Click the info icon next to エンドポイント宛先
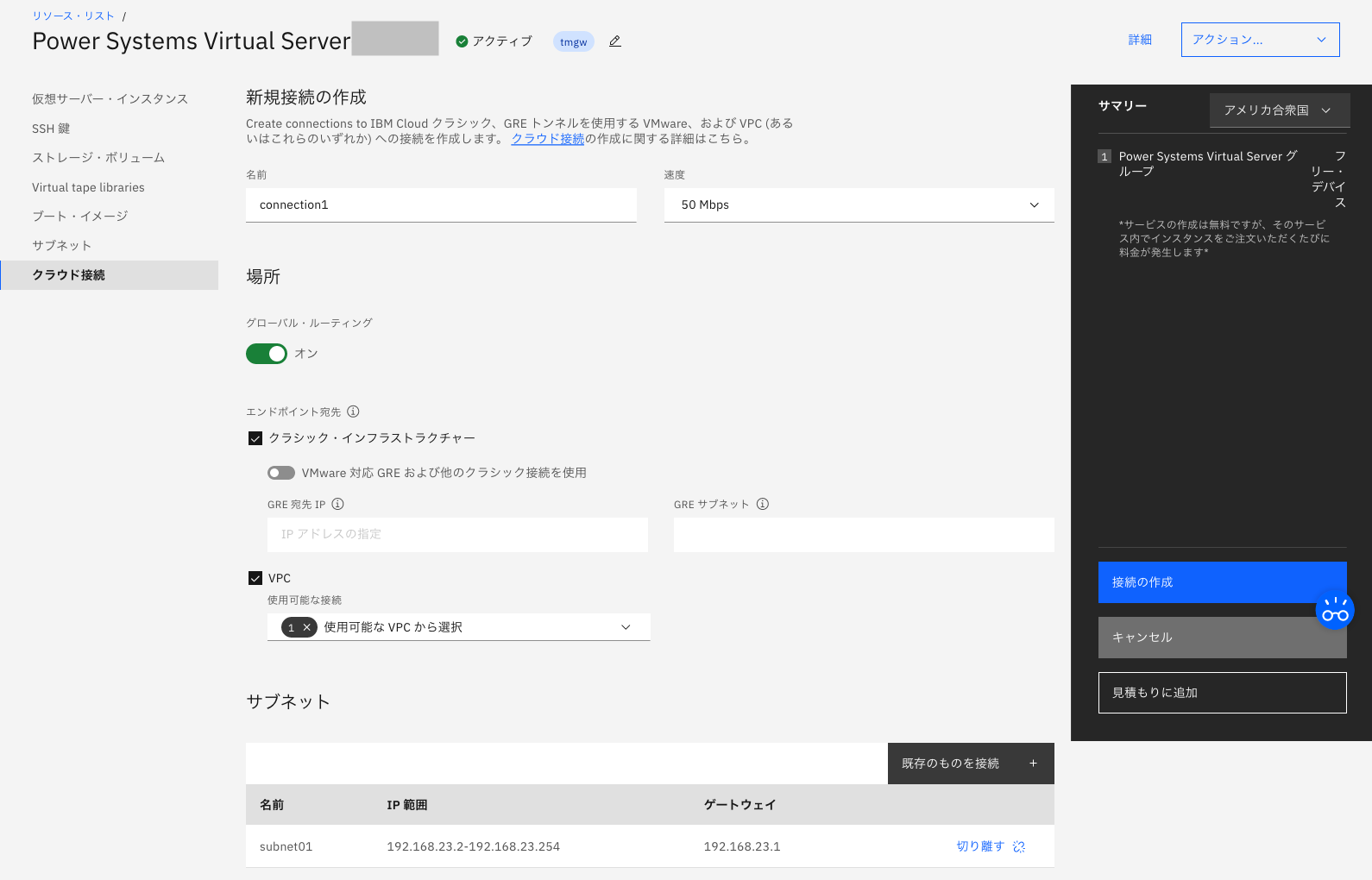Viewport: 1372px width, 880px height. coord(353,412)
